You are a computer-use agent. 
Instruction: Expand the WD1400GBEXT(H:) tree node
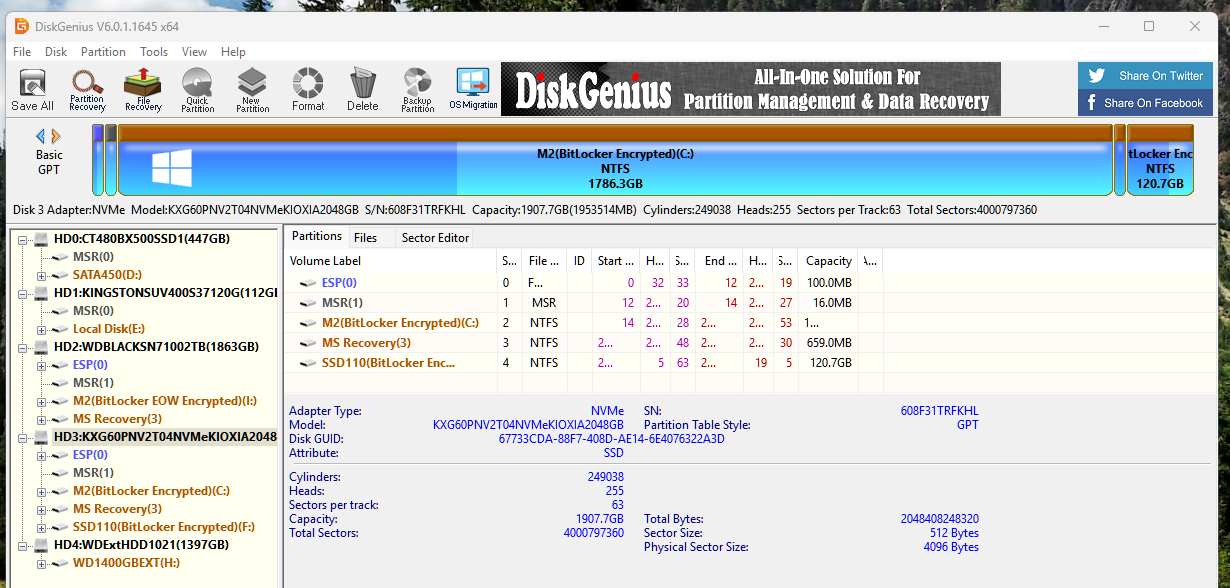tap(41, 563)
